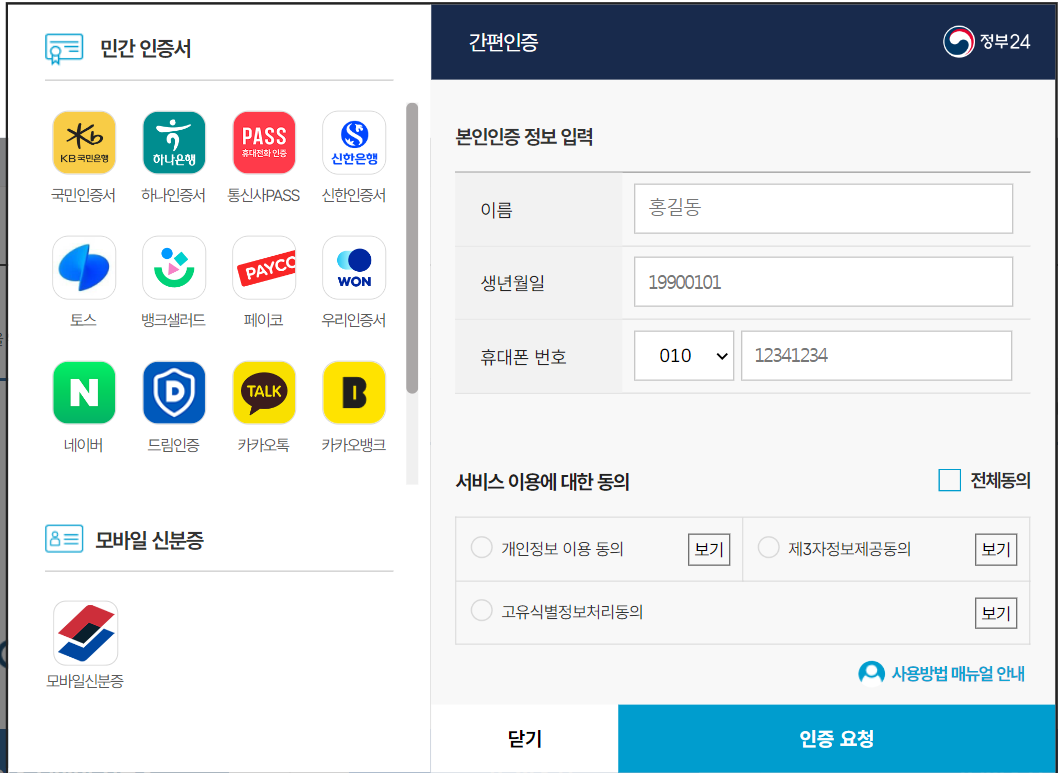Click the 정부24 logo
1058x773 pixels.
(x=986, y=42)
